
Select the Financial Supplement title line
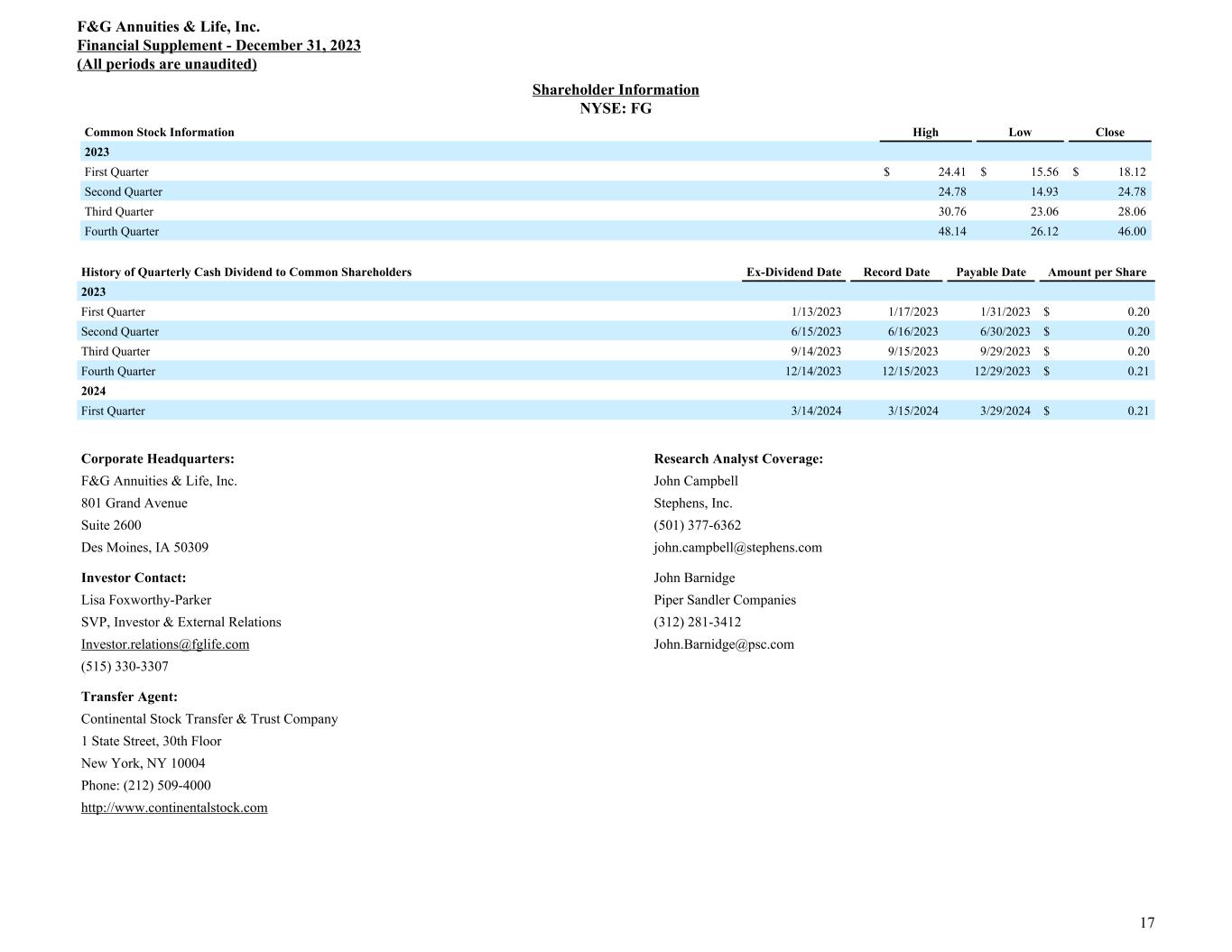218,46
